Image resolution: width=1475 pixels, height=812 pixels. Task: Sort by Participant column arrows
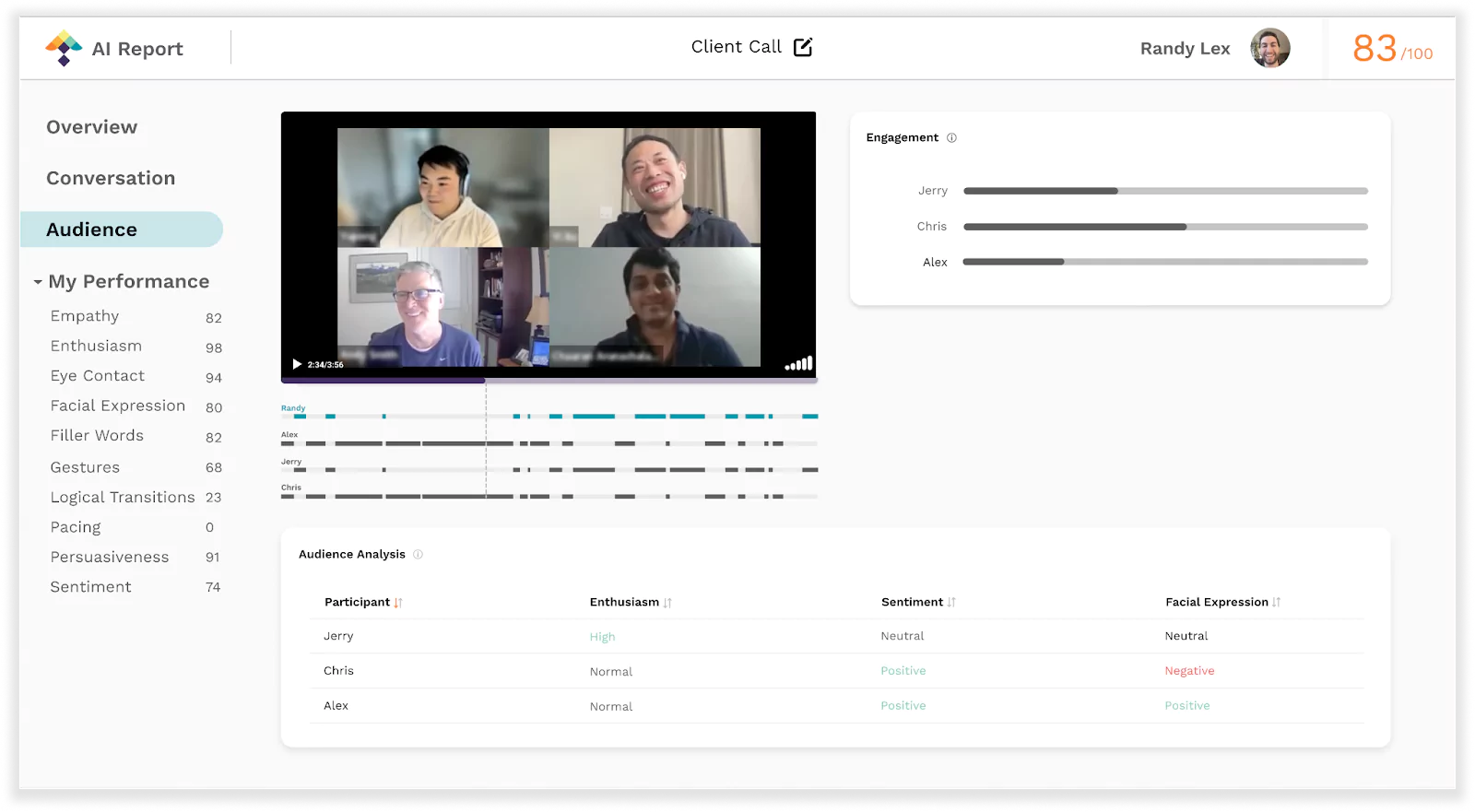coord(398,603)
